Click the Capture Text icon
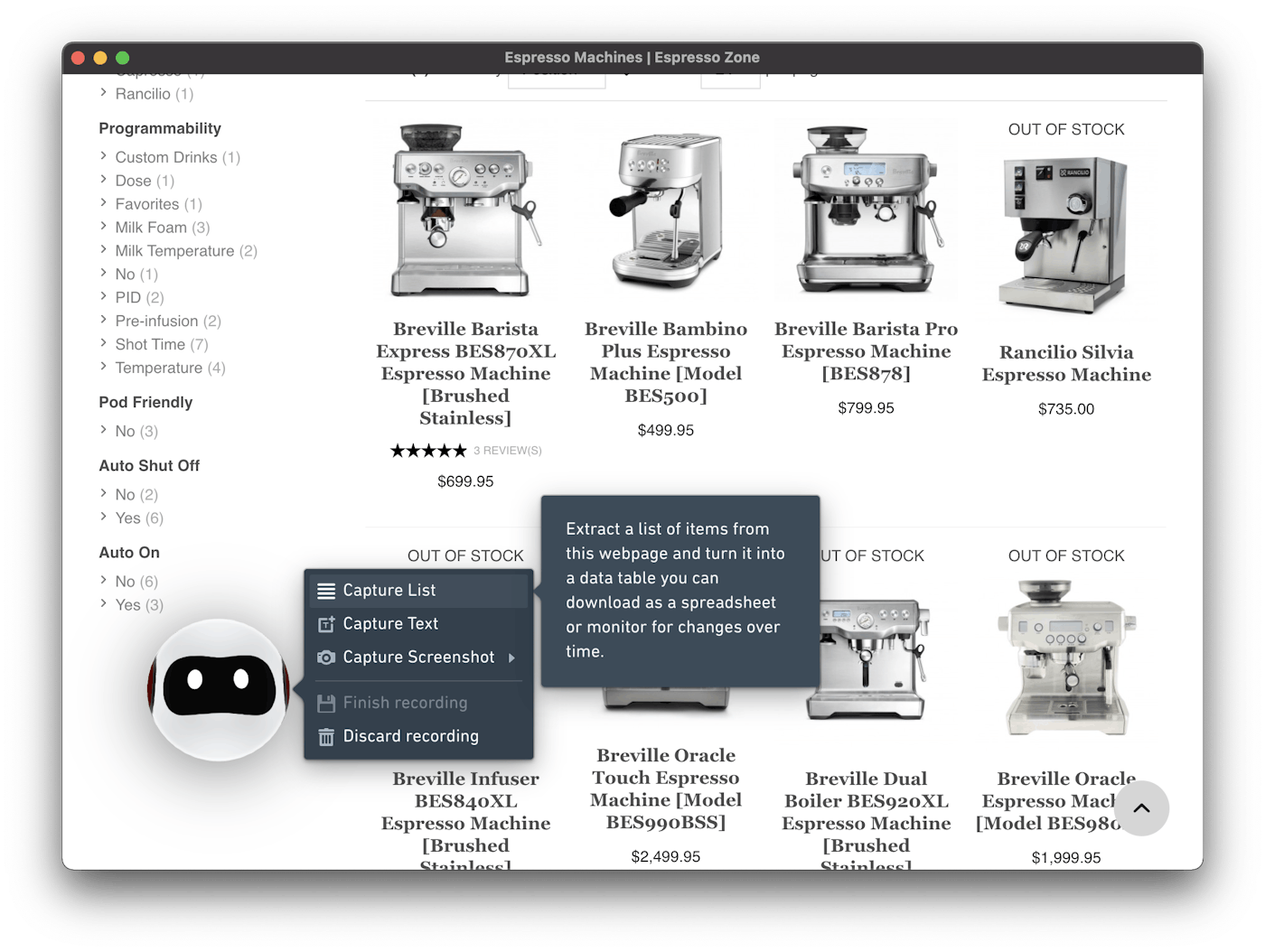The image size is (1265, 952). (326, 624)
